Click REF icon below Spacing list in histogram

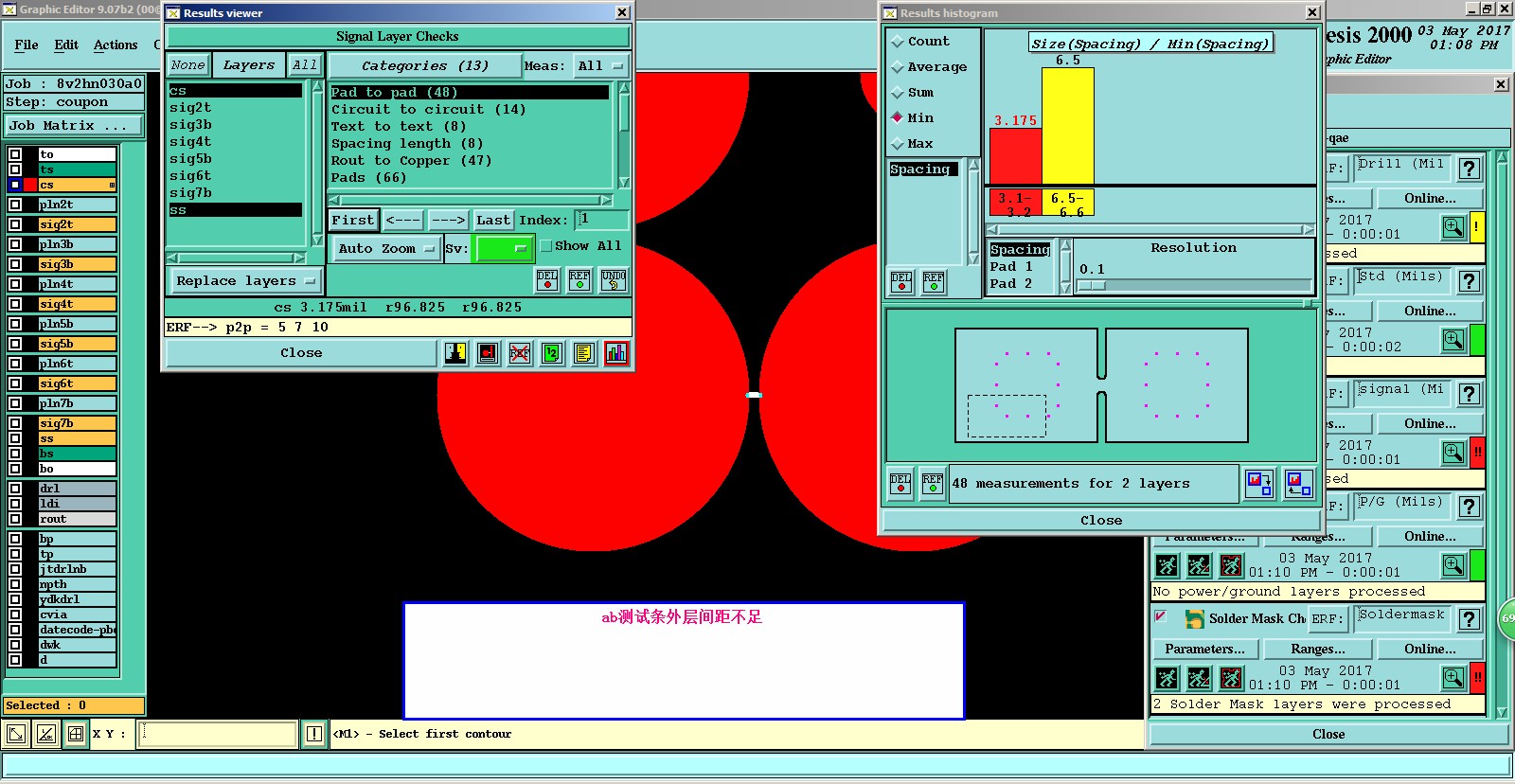pos(934,282)
